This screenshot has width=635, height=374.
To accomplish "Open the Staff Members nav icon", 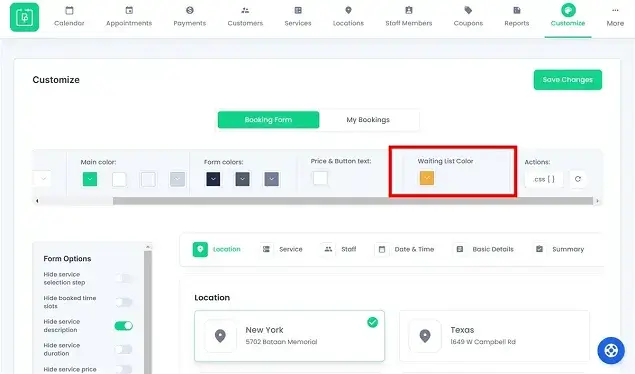I will 409,10.
